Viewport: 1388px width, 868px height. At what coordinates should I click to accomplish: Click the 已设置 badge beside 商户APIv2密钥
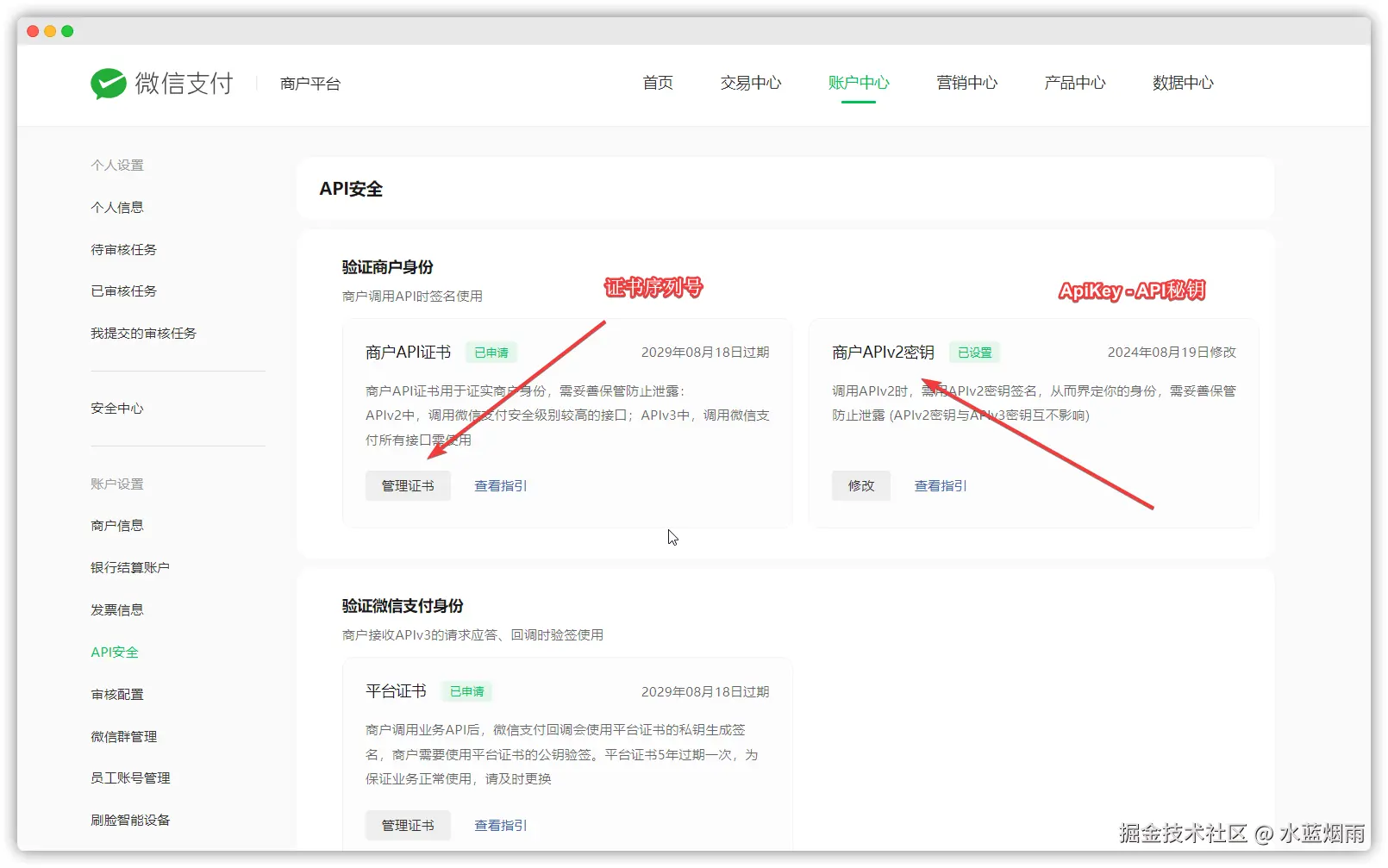coord(975,353)
